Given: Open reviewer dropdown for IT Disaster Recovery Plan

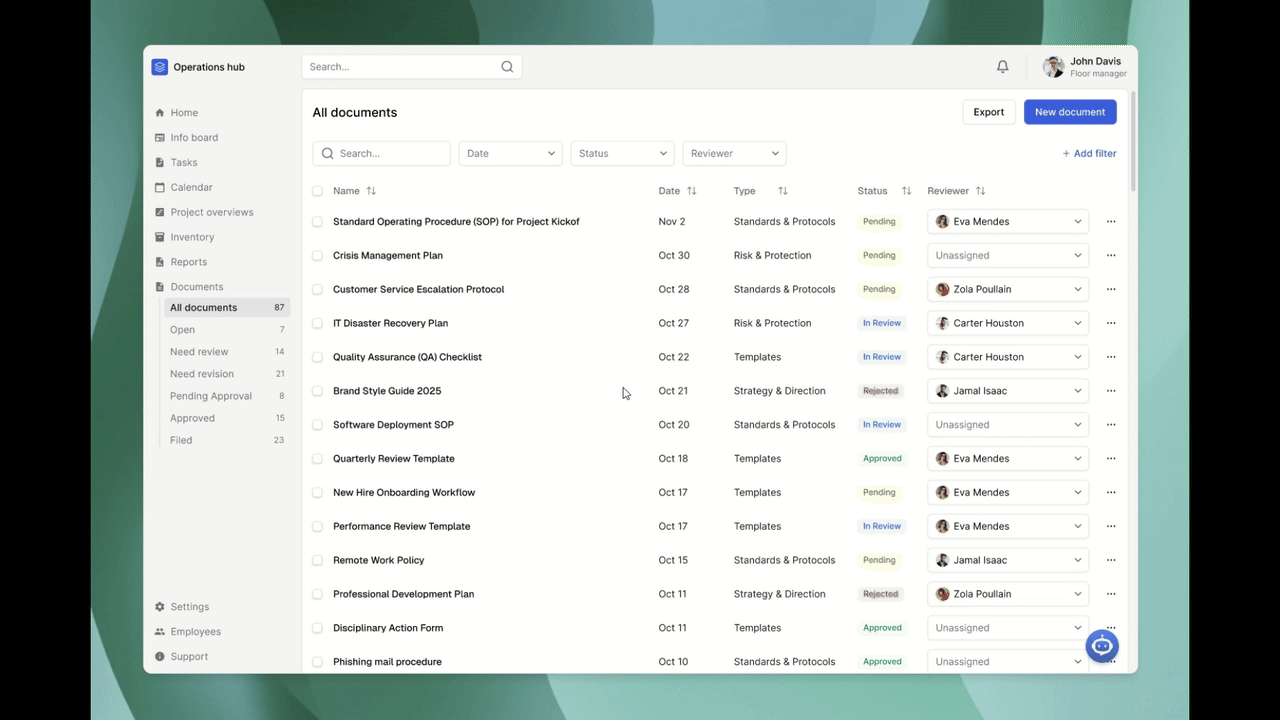Looking at the screenshot, I should pos(1008,324).
